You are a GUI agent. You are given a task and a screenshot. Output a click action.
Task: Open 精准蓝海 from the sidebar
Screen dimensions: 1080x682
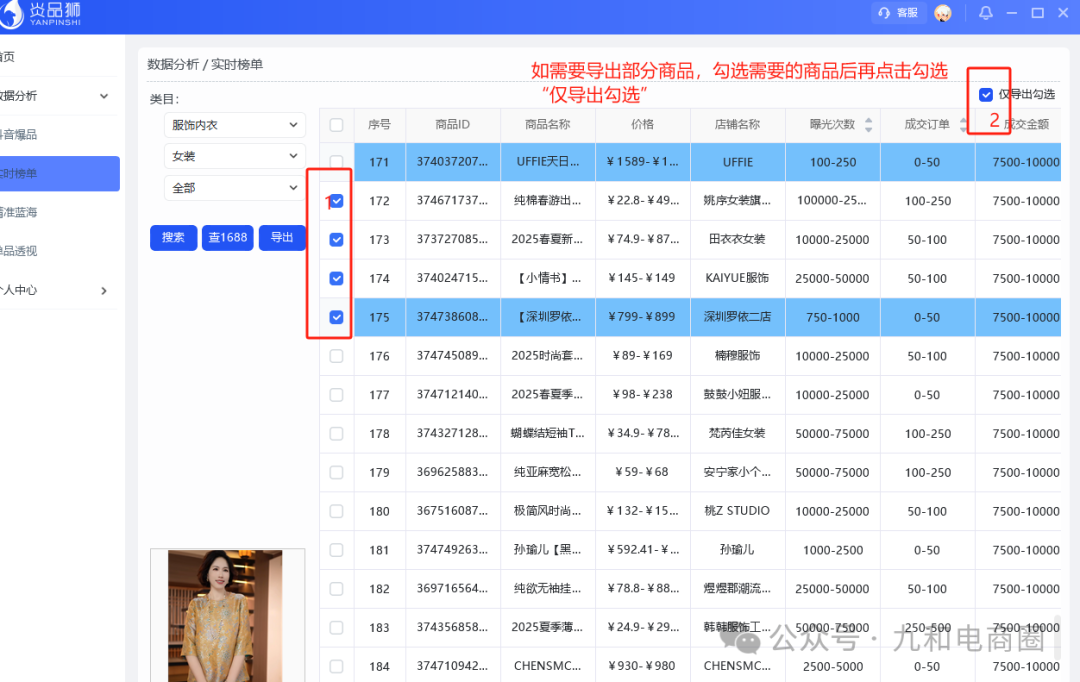40,212
